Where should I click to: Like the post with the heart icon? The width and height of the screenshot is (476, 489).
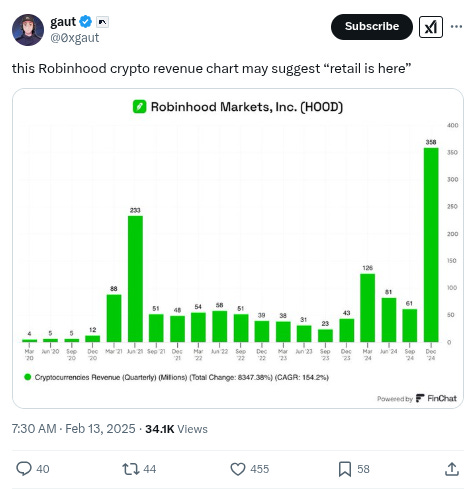click(238, 469)
